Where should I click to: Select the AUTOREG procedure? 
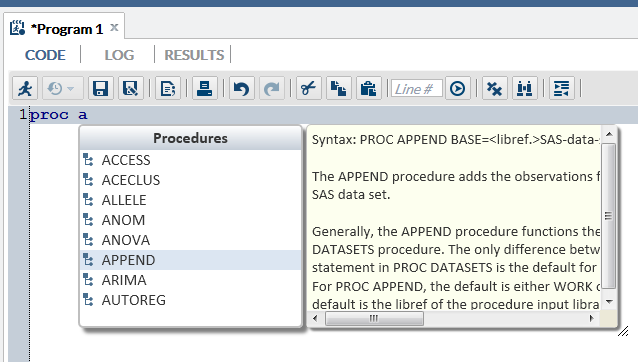click(190, 300)
